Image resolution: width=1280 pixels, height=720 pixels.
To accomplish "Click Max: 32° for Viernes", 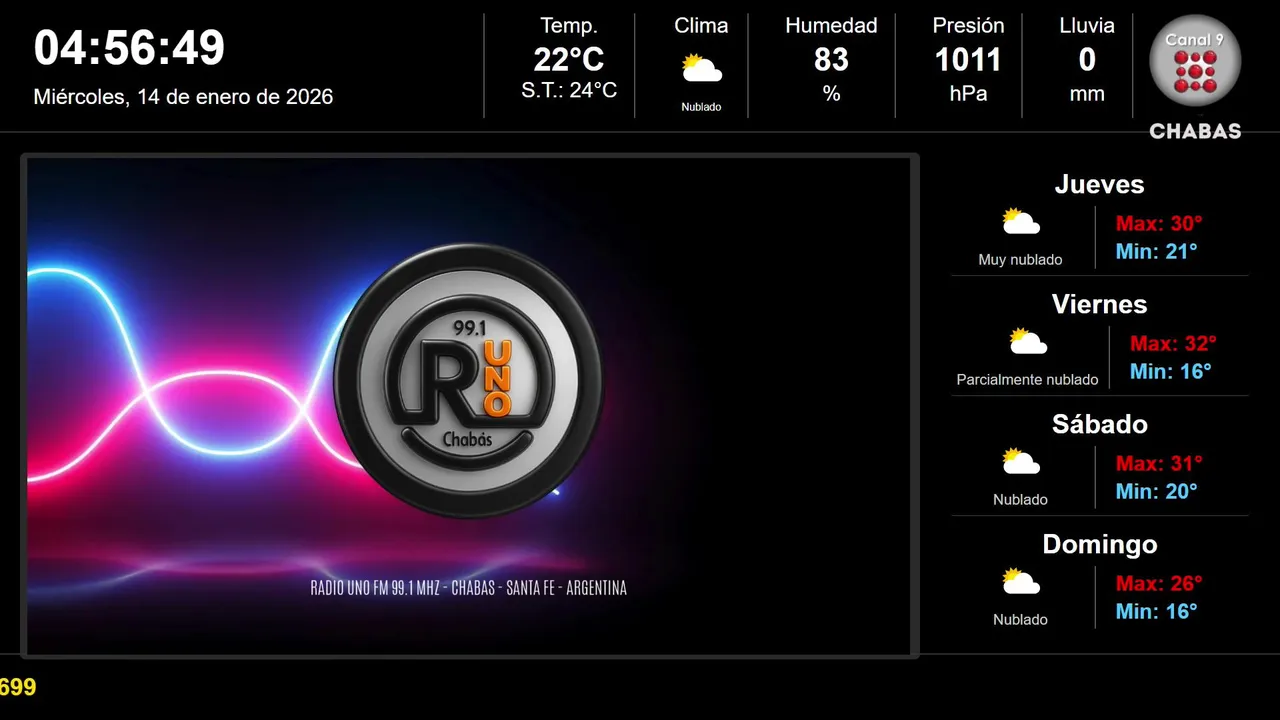I will pos(1173,343).
